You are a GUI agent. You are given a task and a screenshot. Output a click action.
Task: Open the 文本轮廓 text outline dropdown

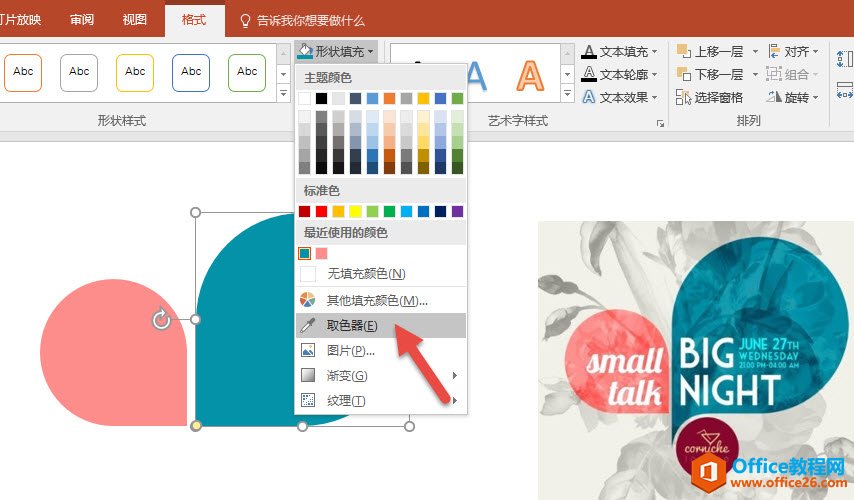619,74
